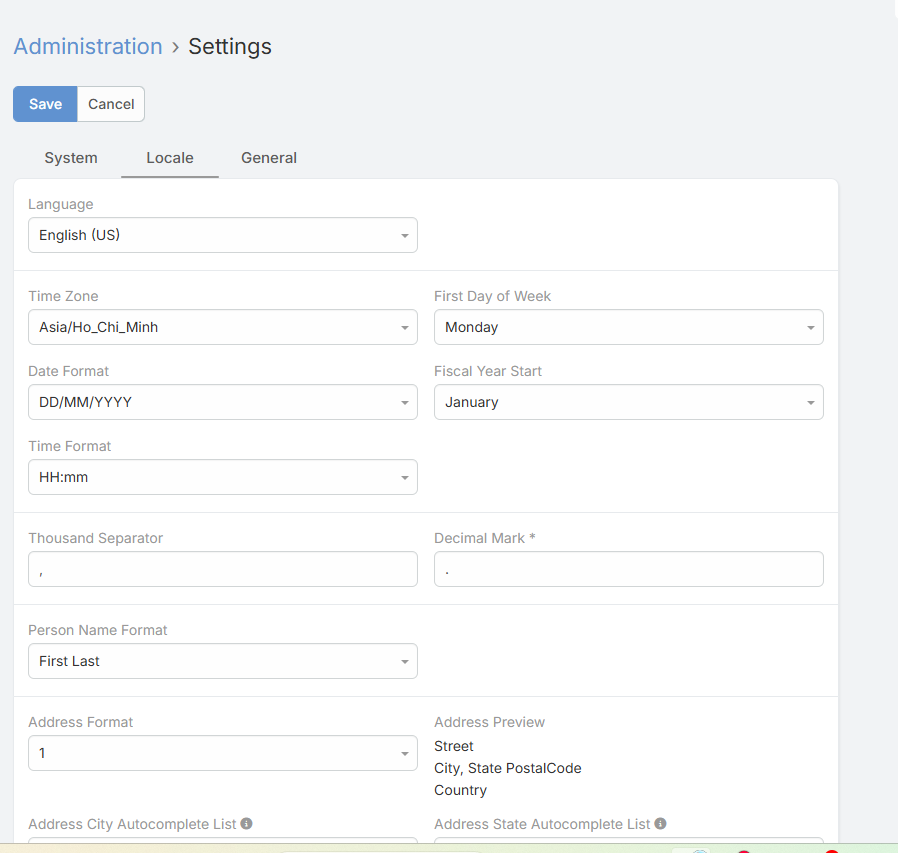Select the Locale tab
Screen dimensions: 898x853
(170, 158)
